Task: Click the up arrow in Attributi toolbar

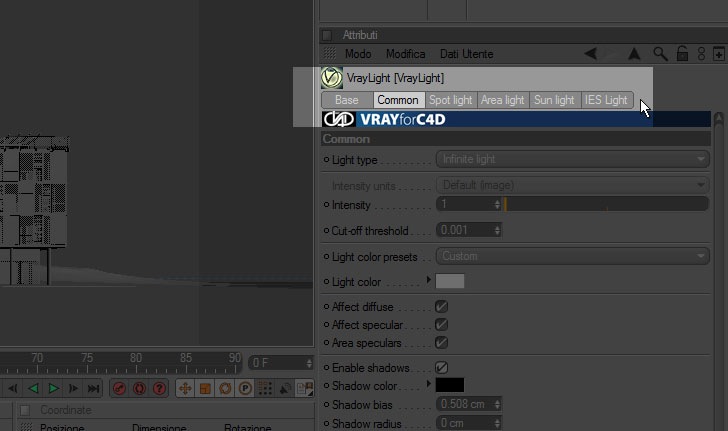Action: (x=634, y=54)
